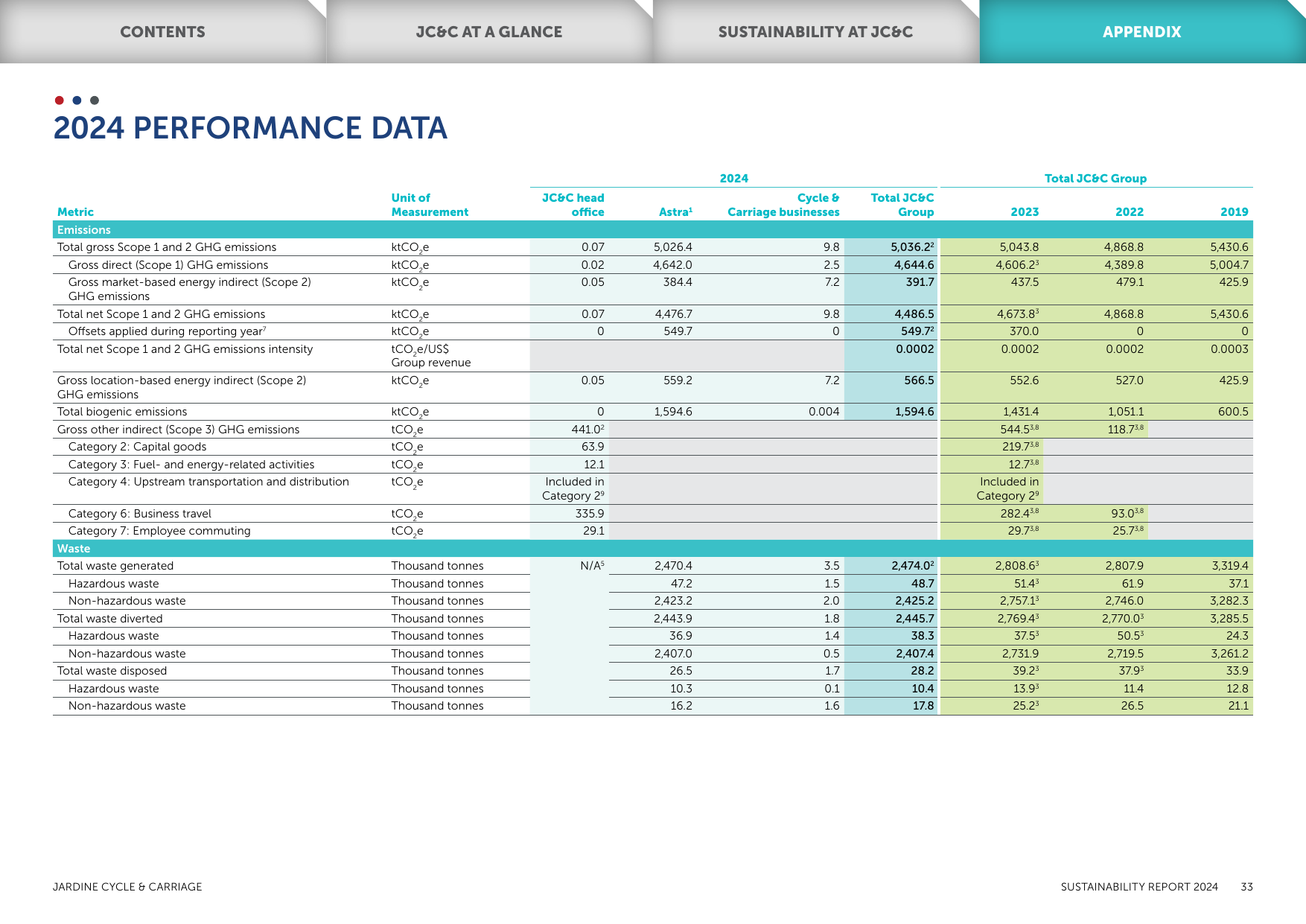Click the tCO2e/US$ Group revenue unit

pos(431,356)
